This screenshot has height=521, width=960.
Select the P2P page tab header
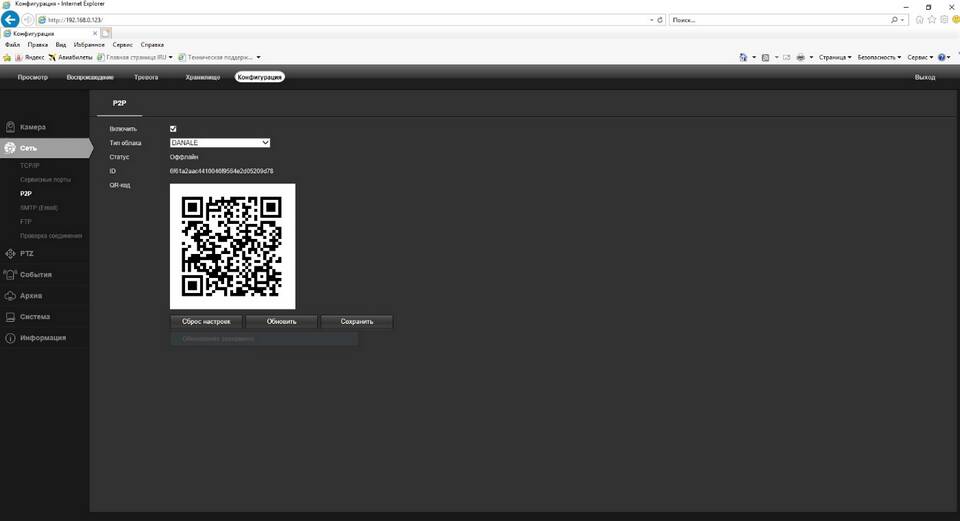coord(119,103)
